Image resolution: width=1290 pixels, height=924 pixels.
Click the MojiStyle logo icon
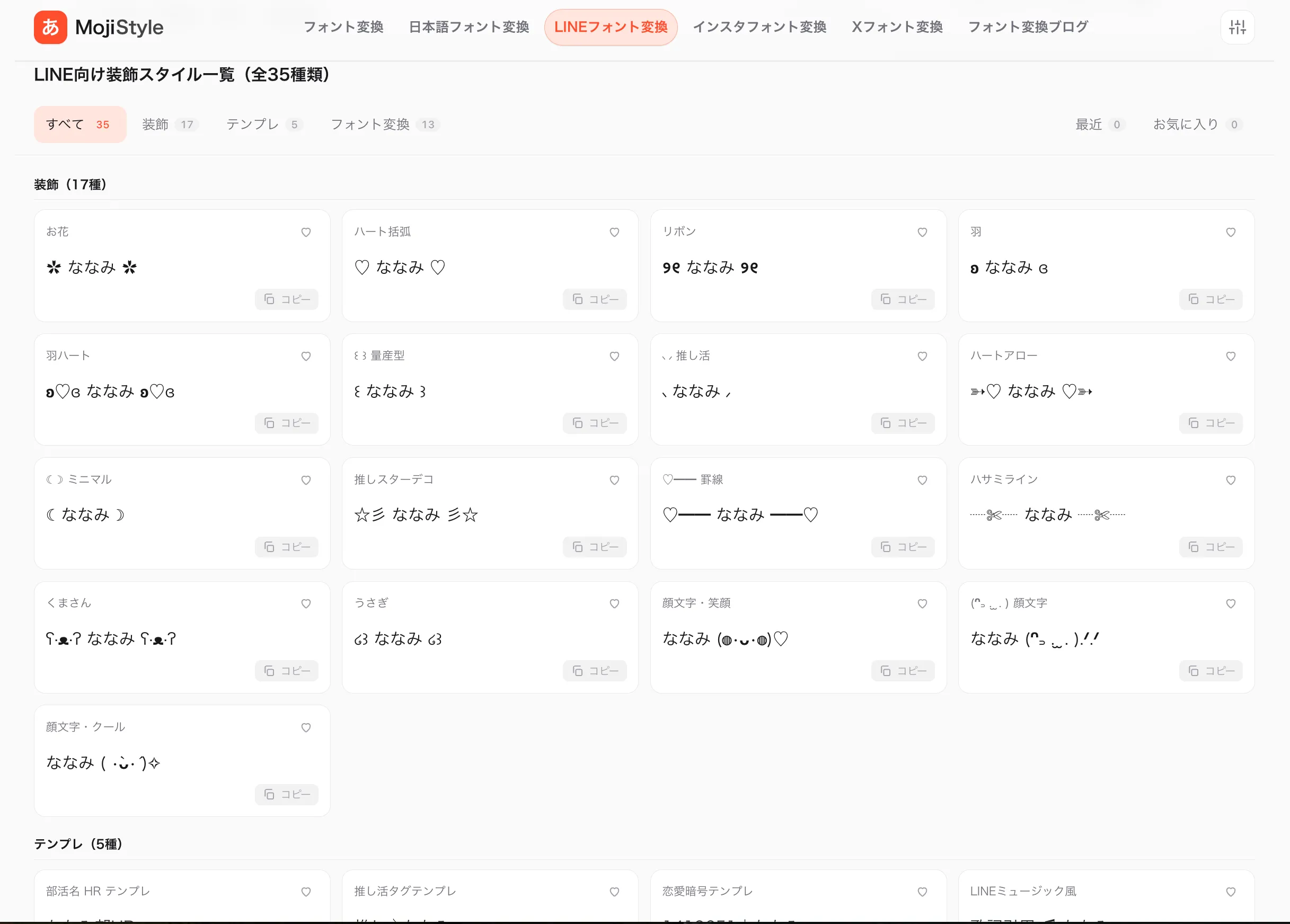point(51,26)
